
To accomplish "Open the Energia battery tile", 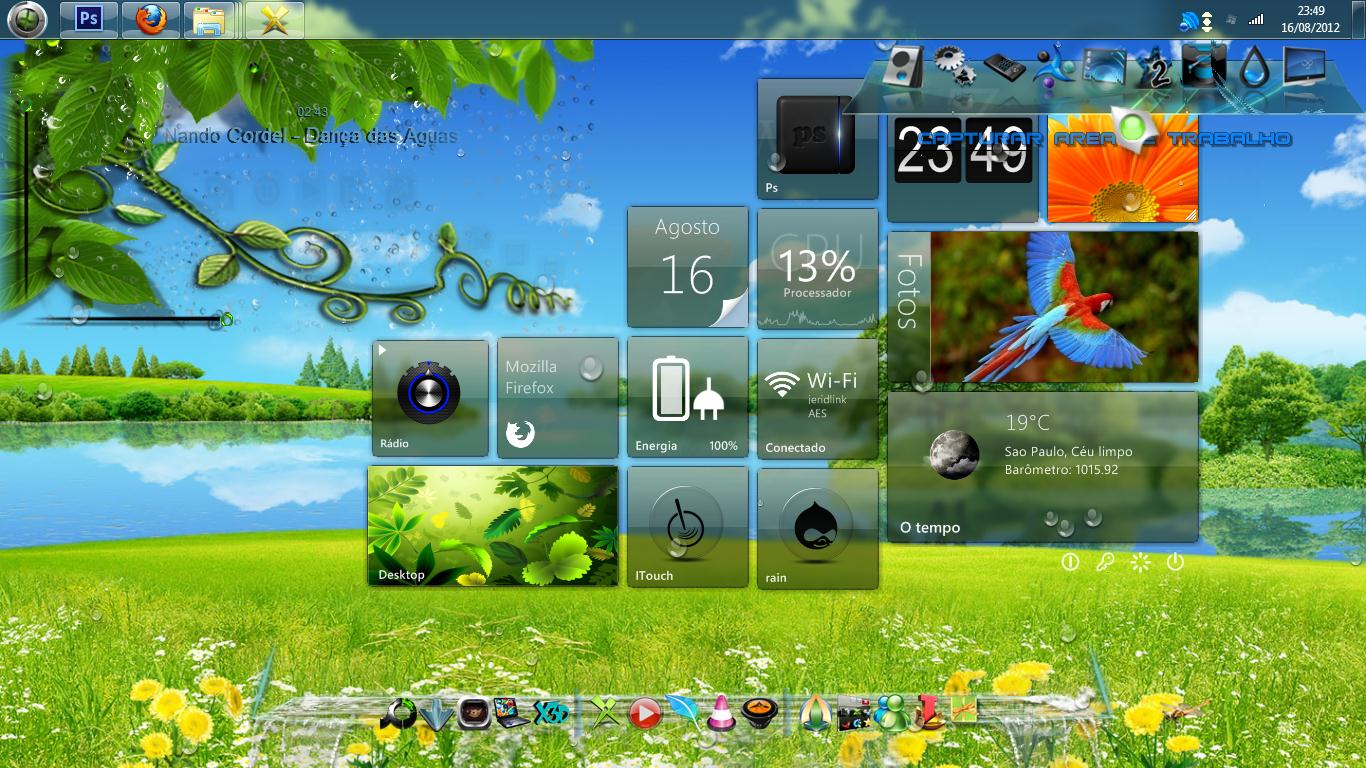I will (687, 397).
